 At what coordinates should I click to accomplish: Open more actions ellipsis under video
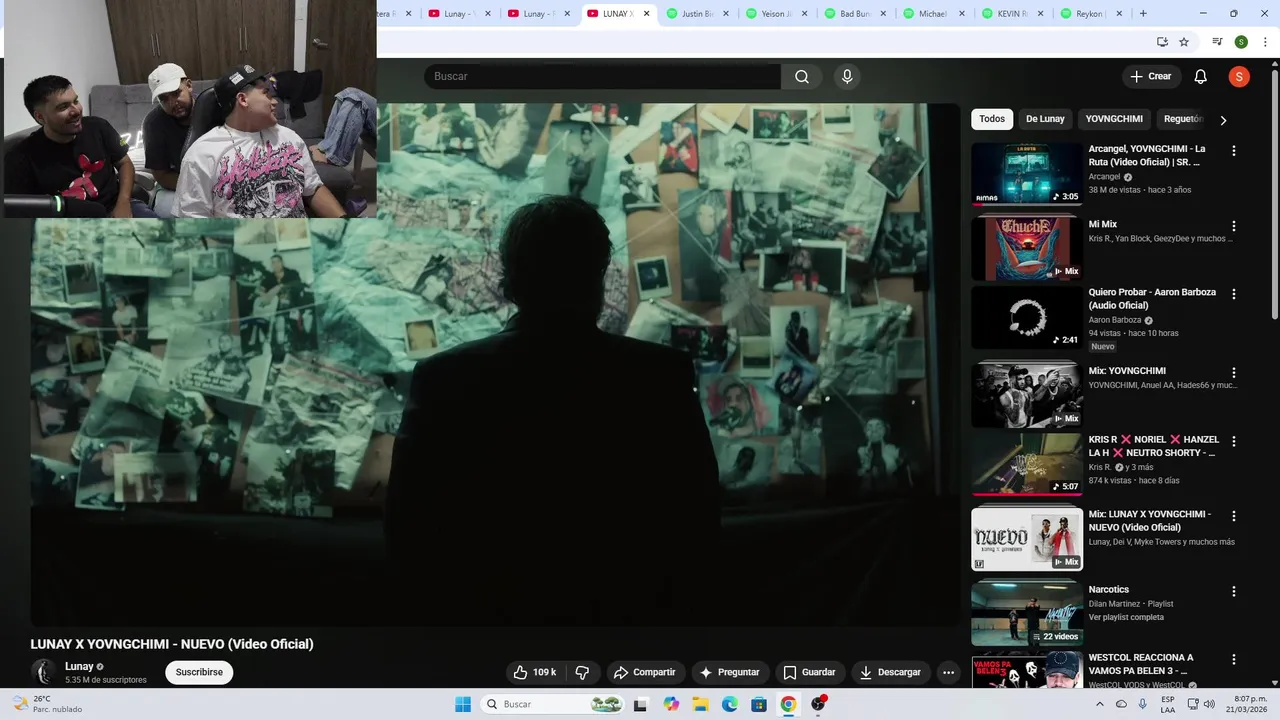pos(948,672)
